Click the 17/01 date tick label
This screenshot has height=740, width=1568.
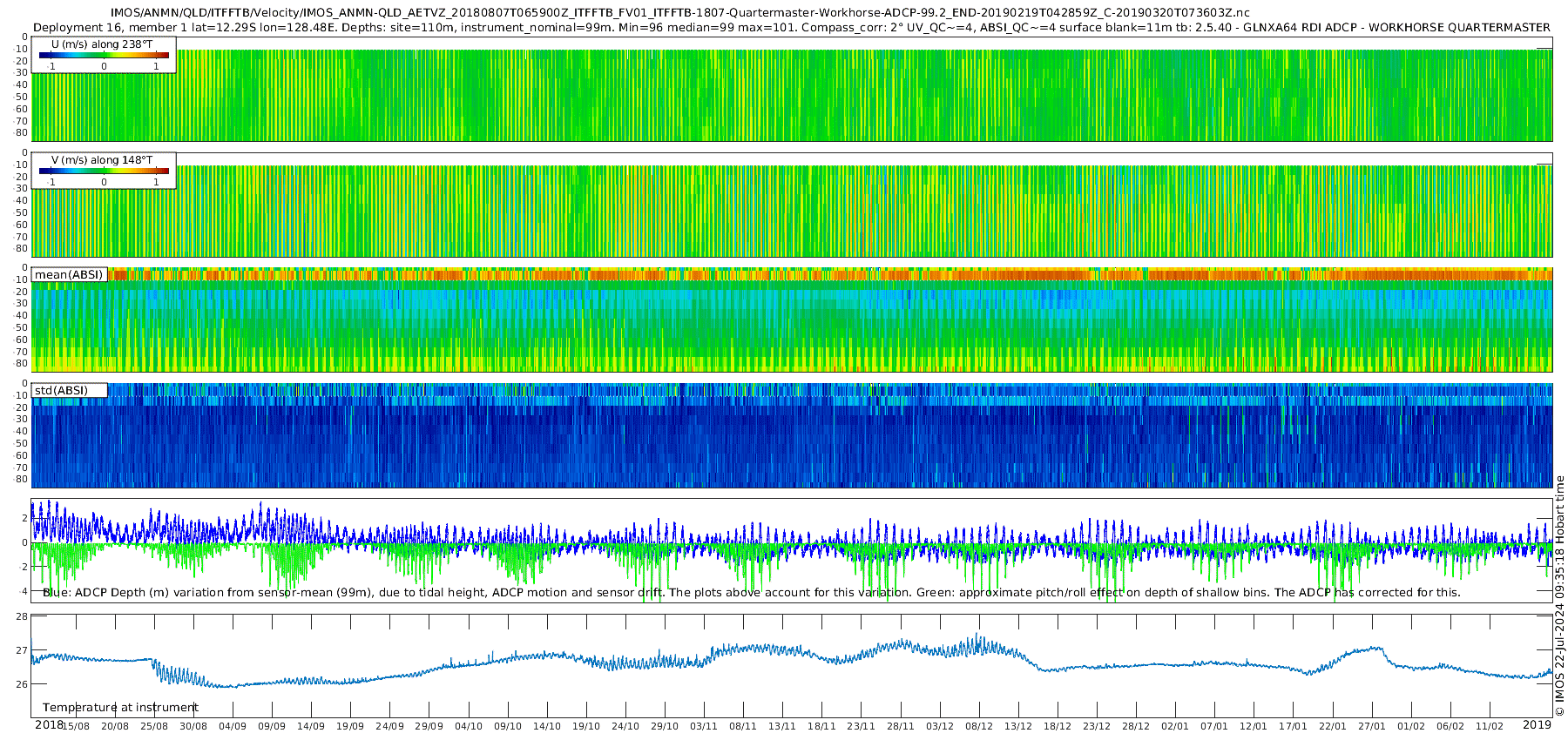[1294, 726]
